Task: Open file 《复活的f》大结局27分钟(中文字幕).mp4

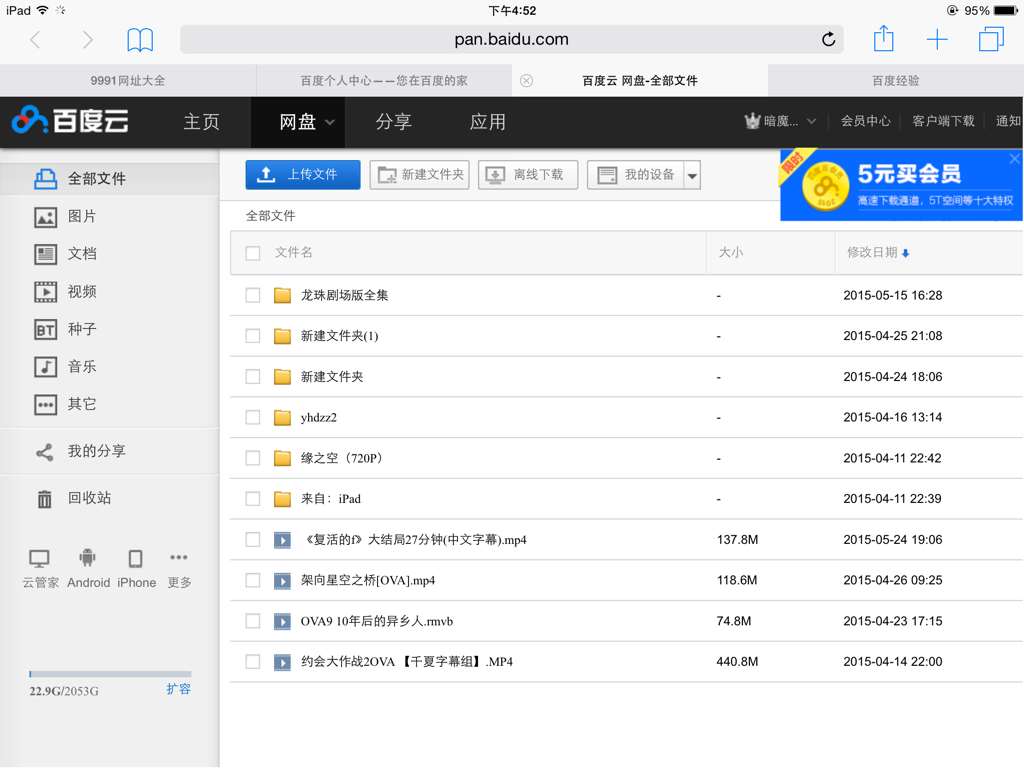Action: tap(413, 540)
